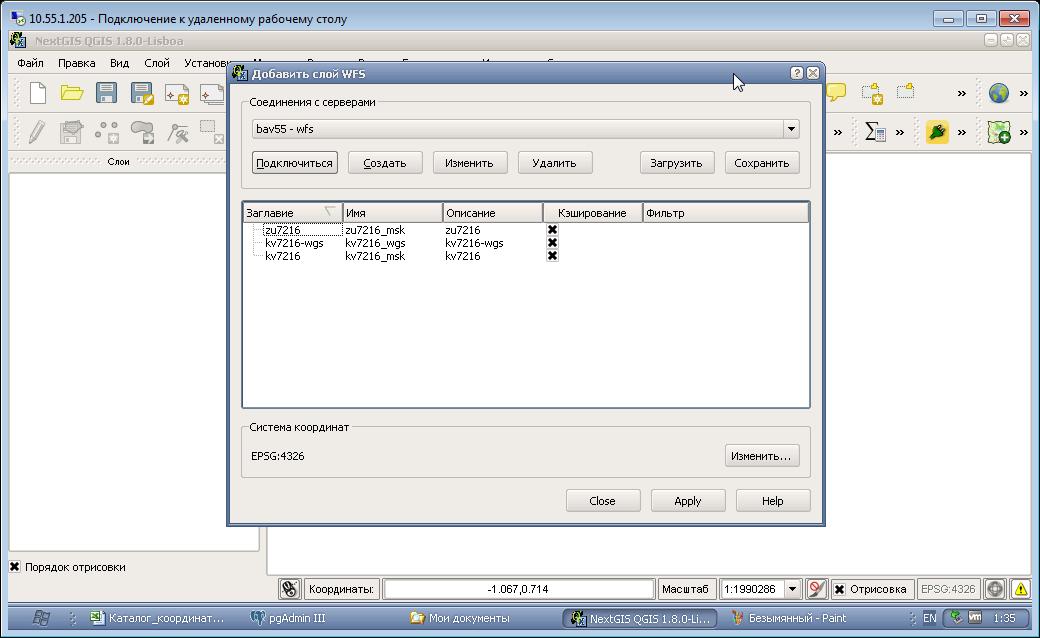Open the Правка menu
The height and width of the screenshot is (638, 1040).
[x=76, y=63]
